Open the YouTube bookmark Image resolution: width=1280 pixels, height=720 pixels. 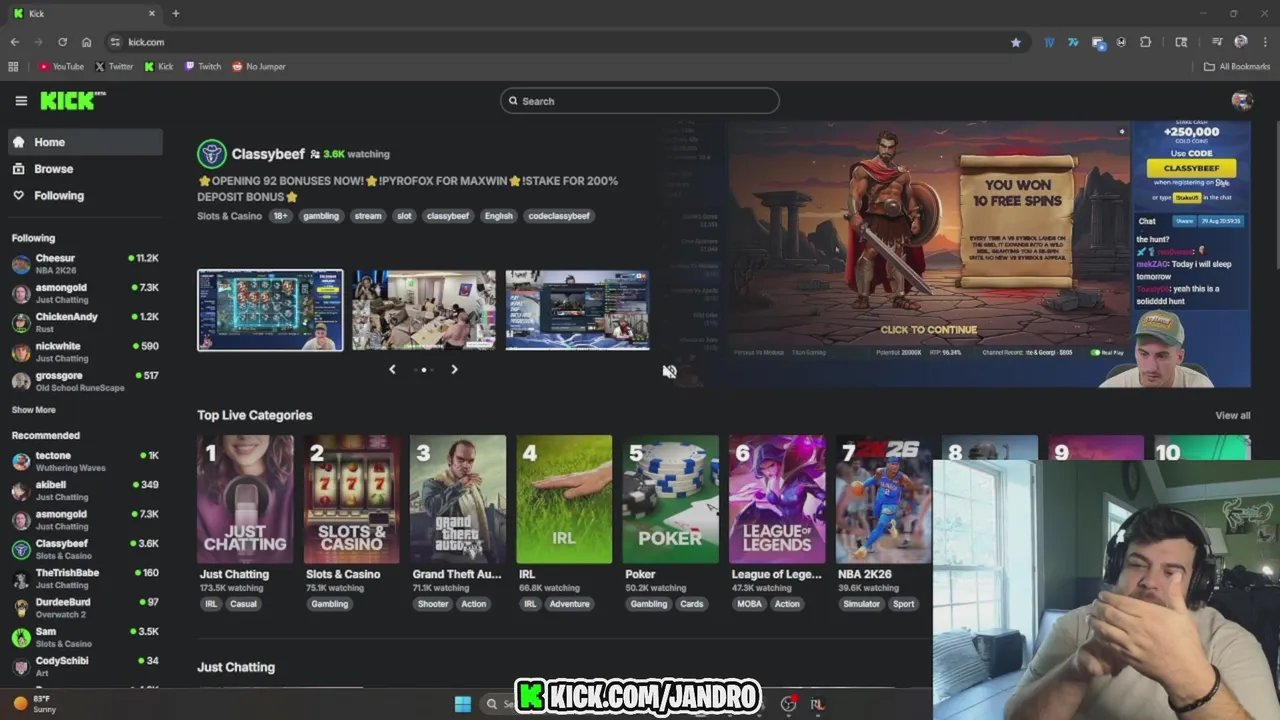click(61, 67)
